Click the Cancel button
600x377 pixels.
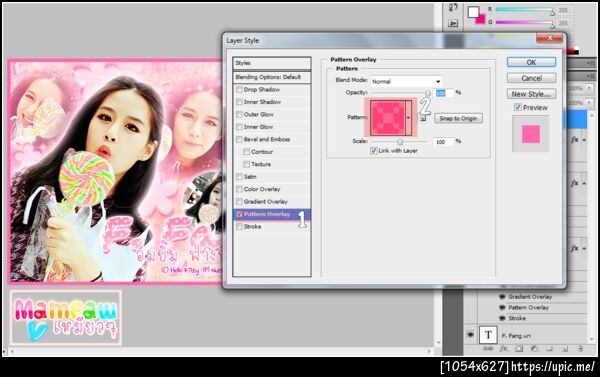click(531, 78)
